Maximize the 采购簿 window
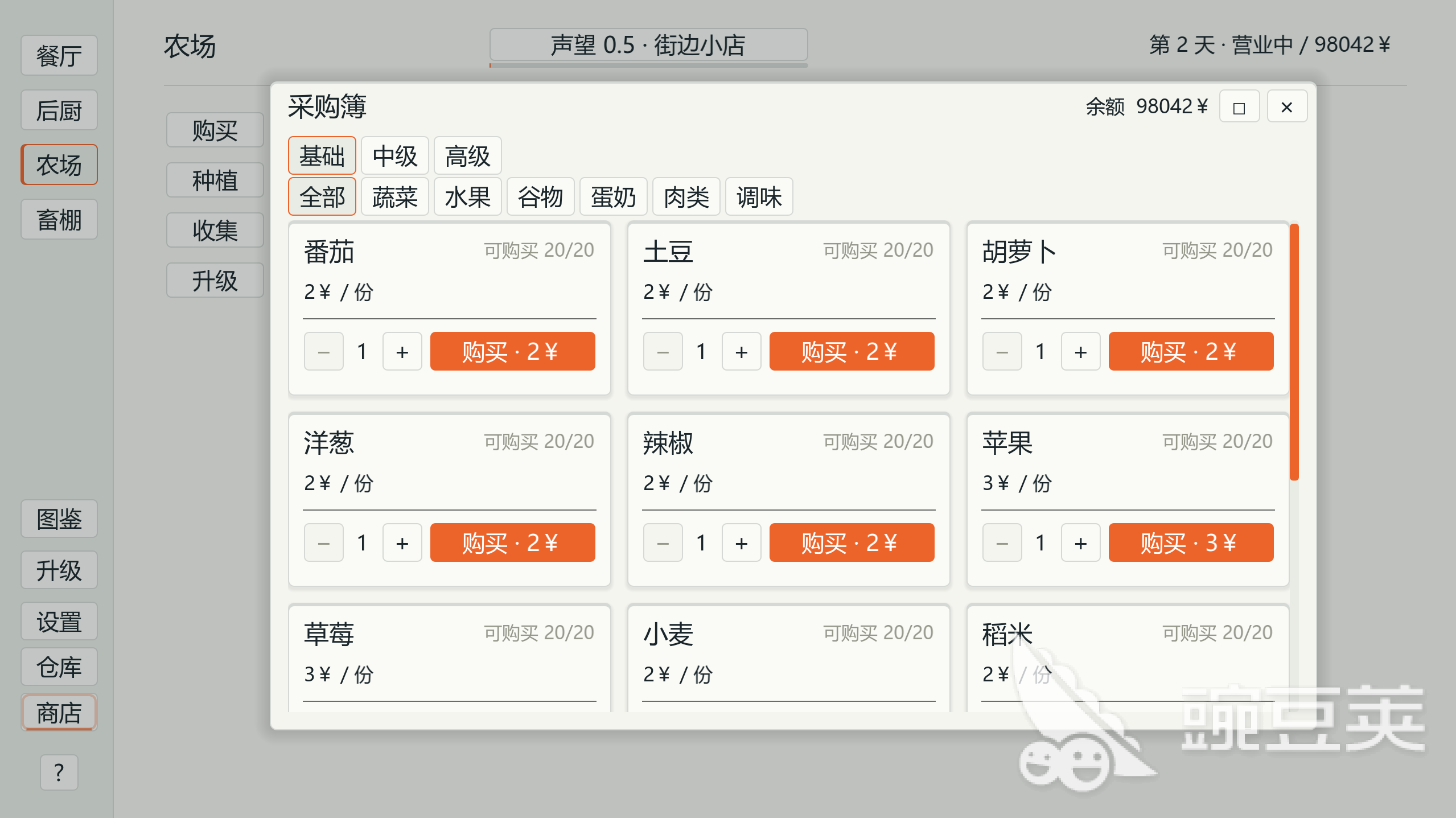 [x=1239, y=107]
